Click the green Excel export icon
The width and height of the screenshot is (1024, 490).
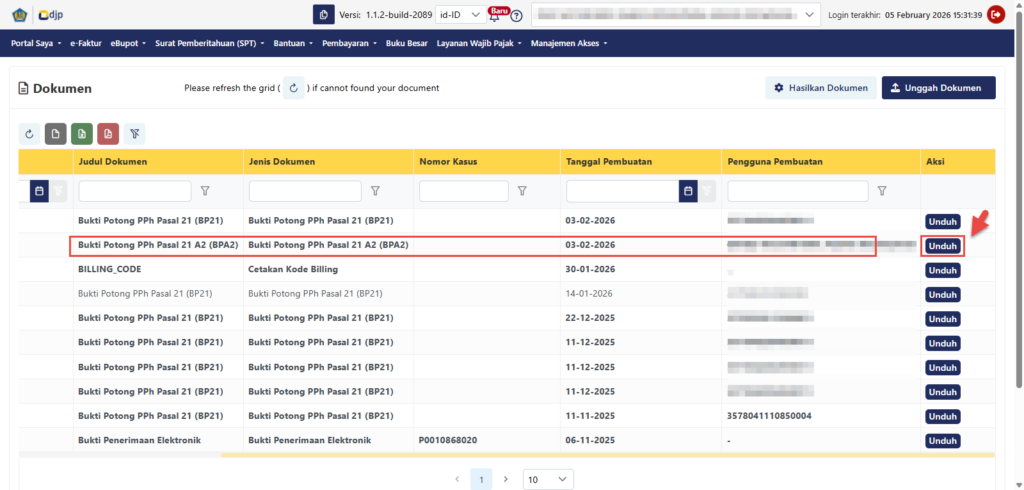pyautogui.click(x=82, y=134)
